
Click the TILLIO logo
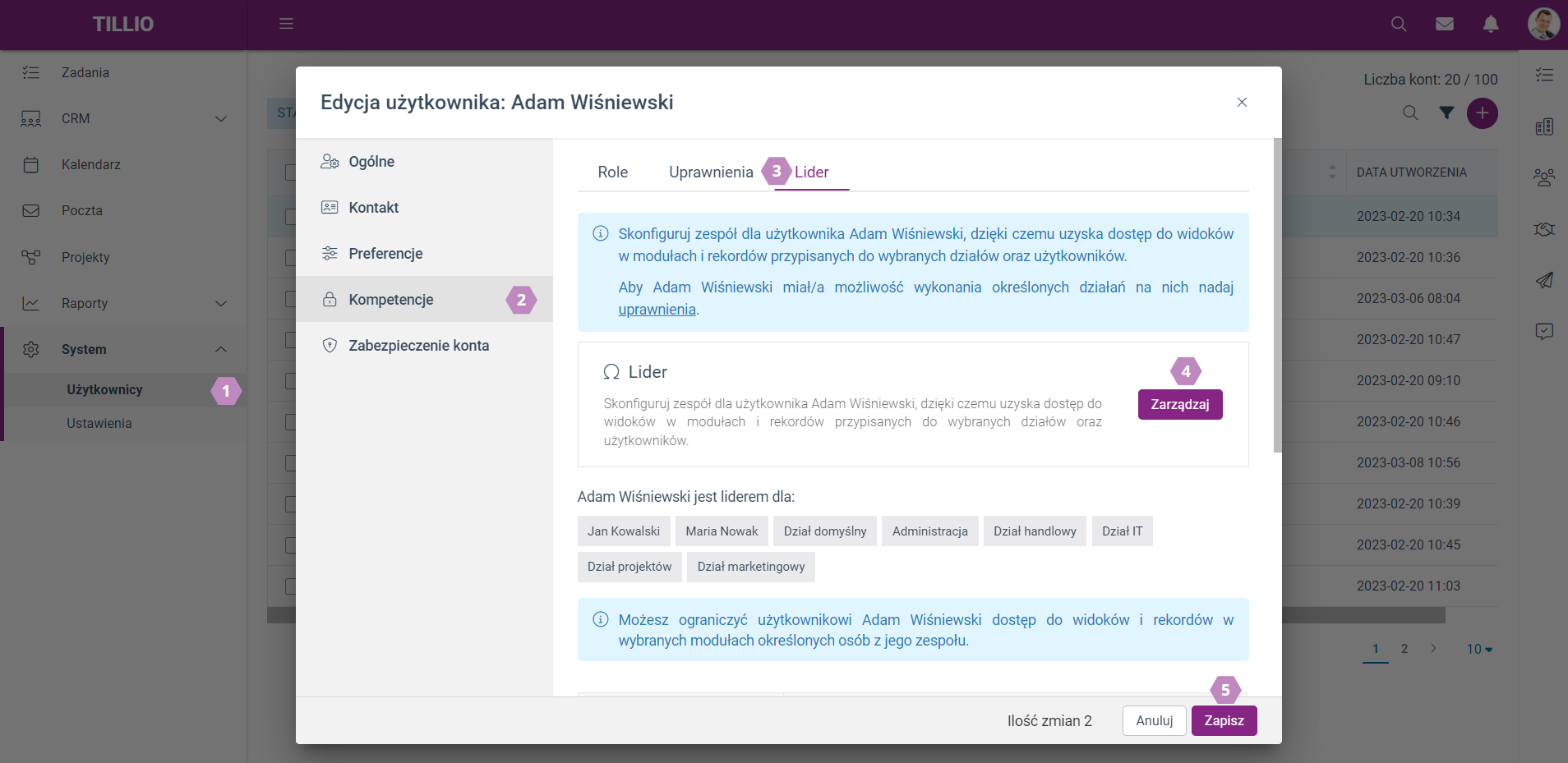tap(123, 24)
